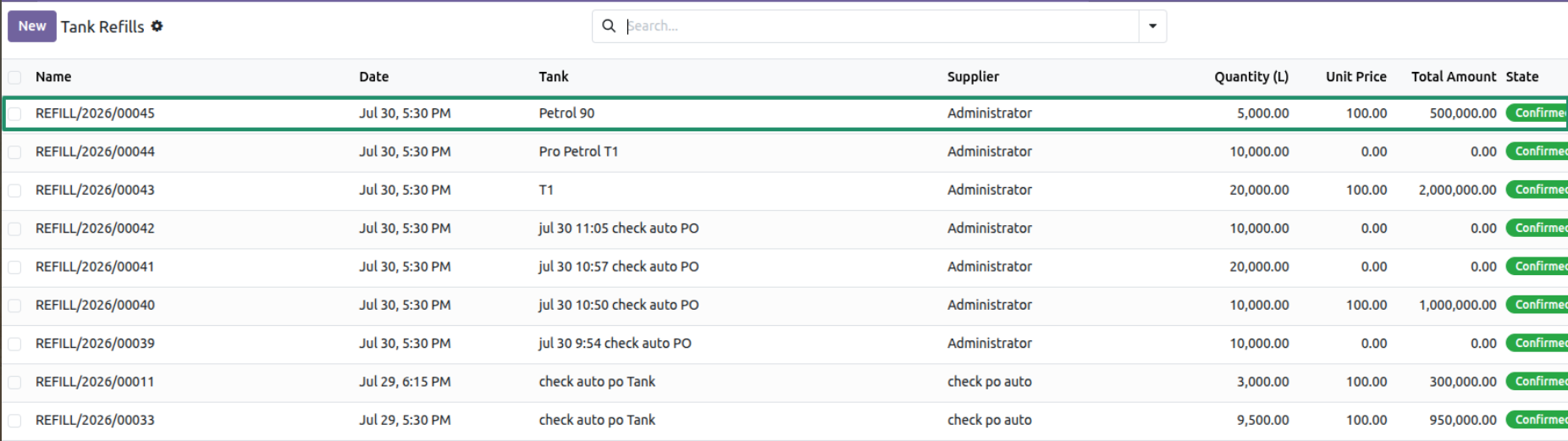This screenshot has width=1568, height=441.
Task: Click Confirmed badge on REFILL/2026/00043 row
Action: click(x=1537, y=190)
